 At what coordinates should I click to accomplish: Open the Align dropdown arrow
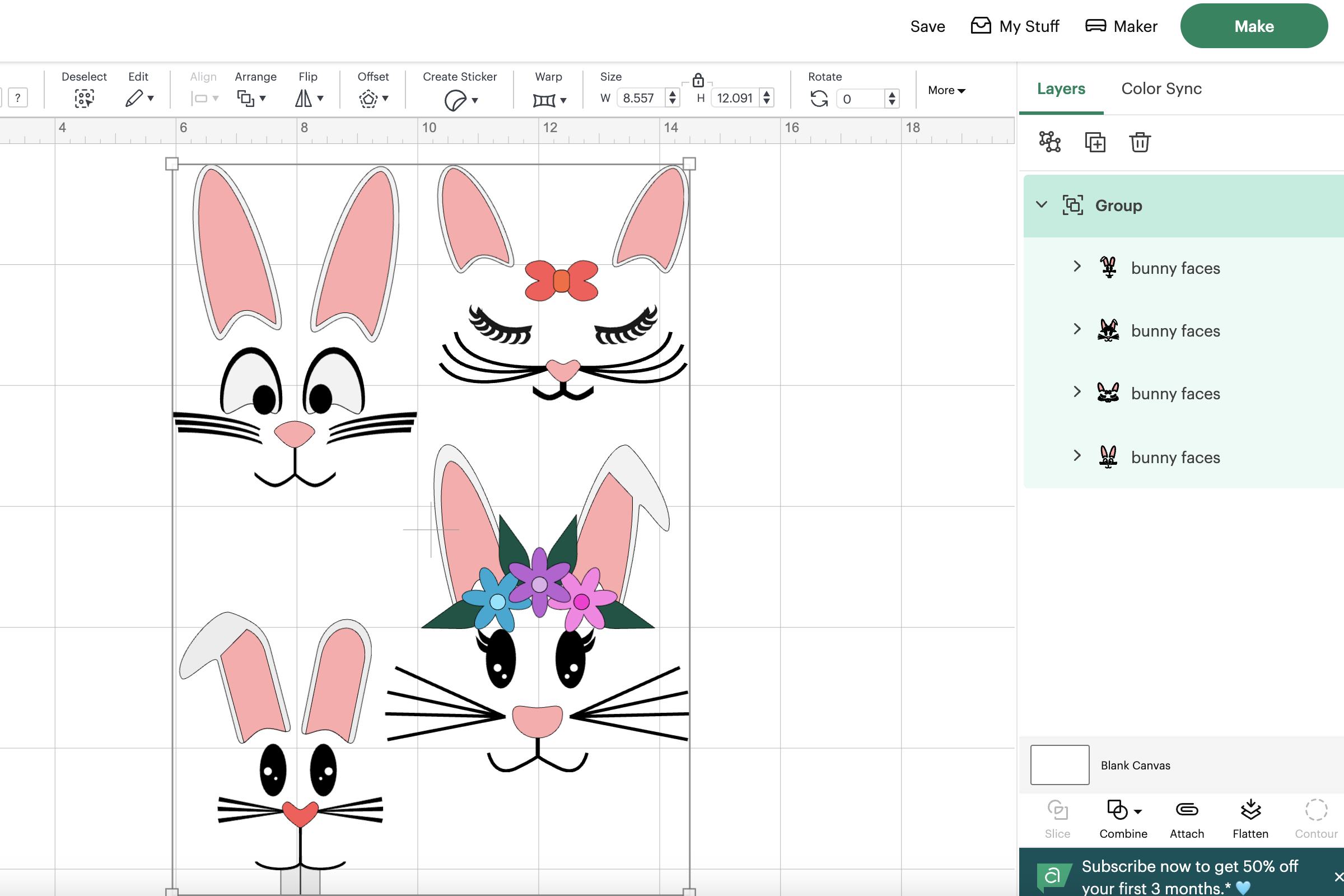pos(216,99)
